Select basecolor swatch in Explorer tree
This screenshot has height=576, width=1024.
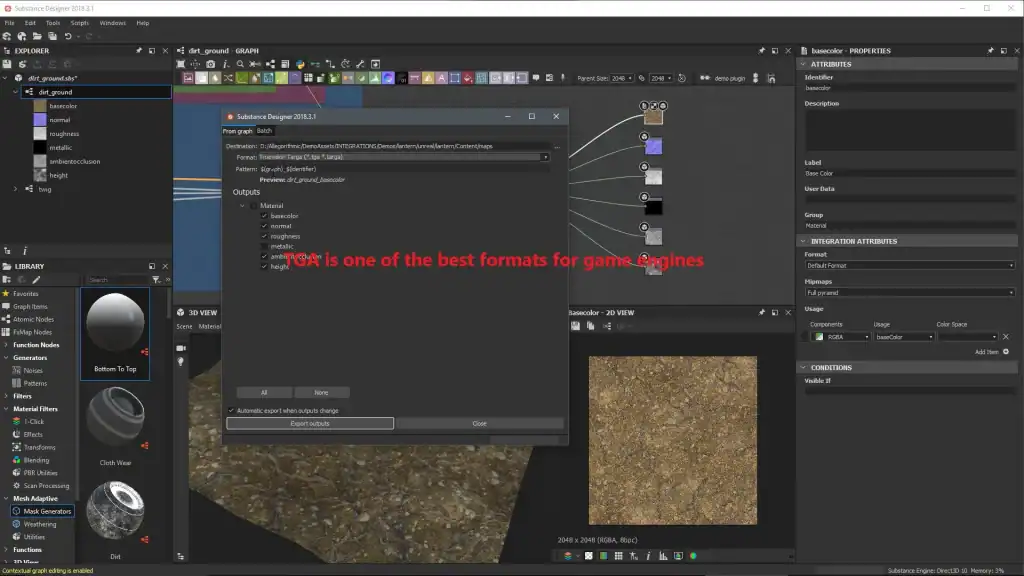pyautogui.click(x=40, y=106)
